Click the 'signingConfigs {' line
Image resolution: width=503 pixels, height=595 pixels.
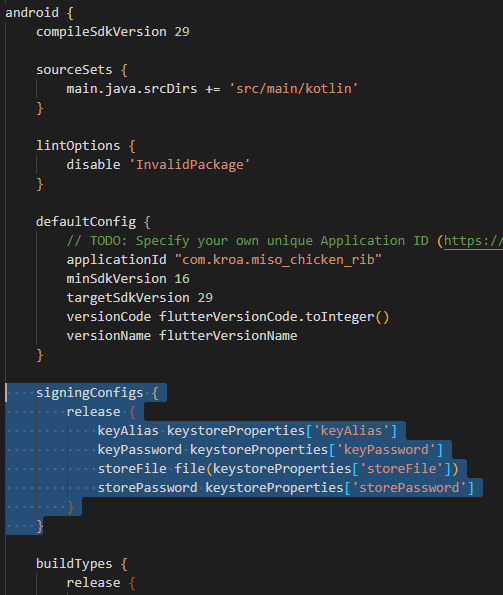click(97, 393)
